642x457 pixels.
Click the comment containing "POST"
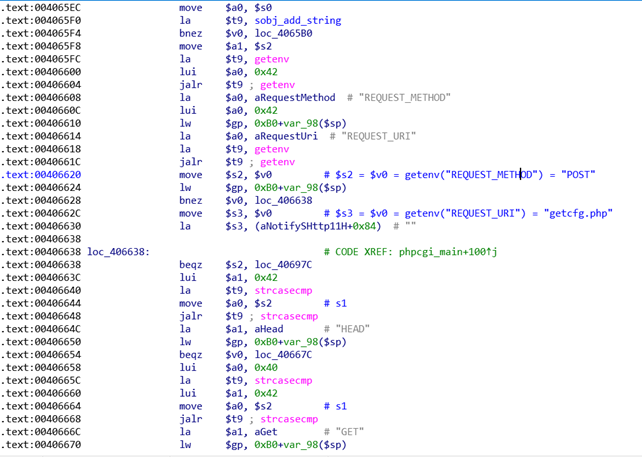(459, 175)
